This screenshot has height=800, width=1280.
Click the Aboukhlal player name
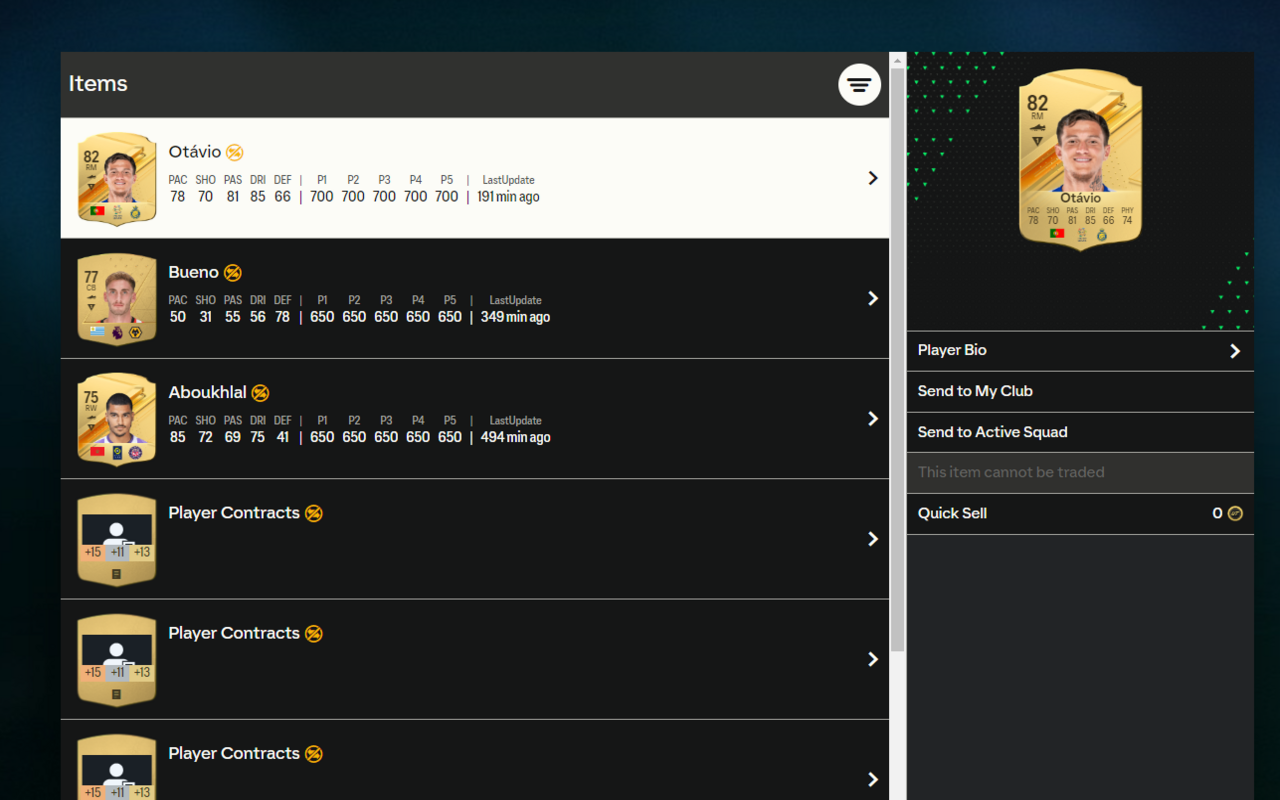pyautogui.click(x=207, y=393)
